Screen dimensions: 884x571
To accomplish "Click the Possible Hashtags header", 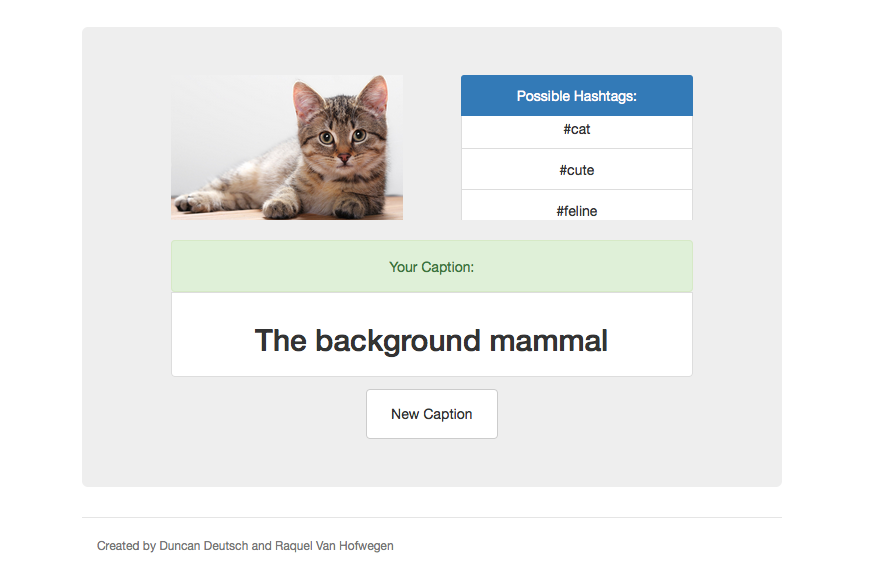I will pos(577,96).
